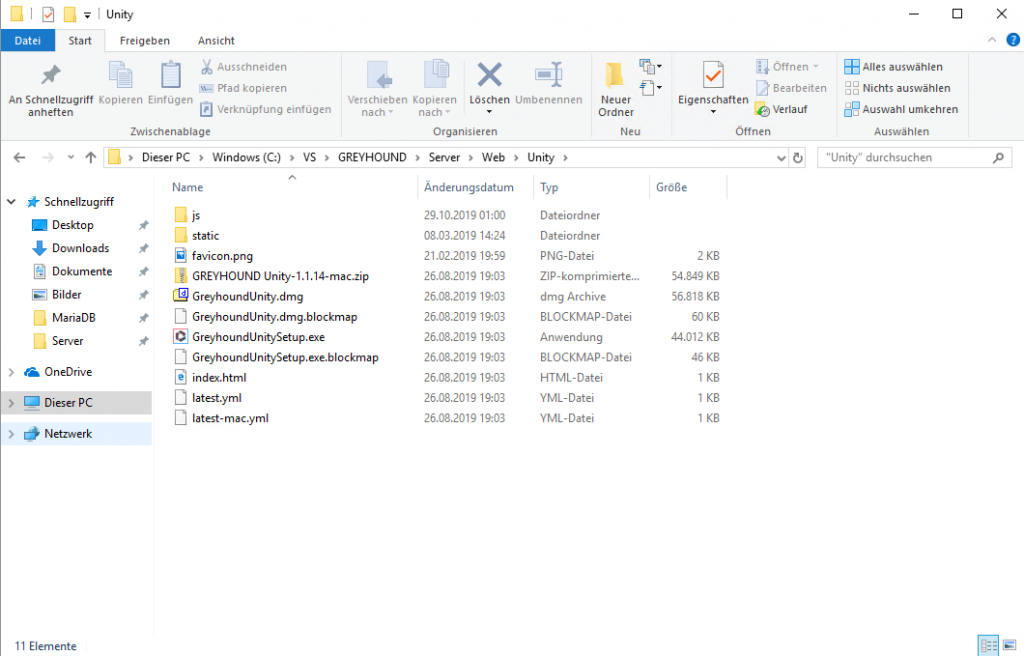Viewport: 1024px width, 656px height.
Task: Open Downloads in the navigation pane
Action: tap(80, 248)
